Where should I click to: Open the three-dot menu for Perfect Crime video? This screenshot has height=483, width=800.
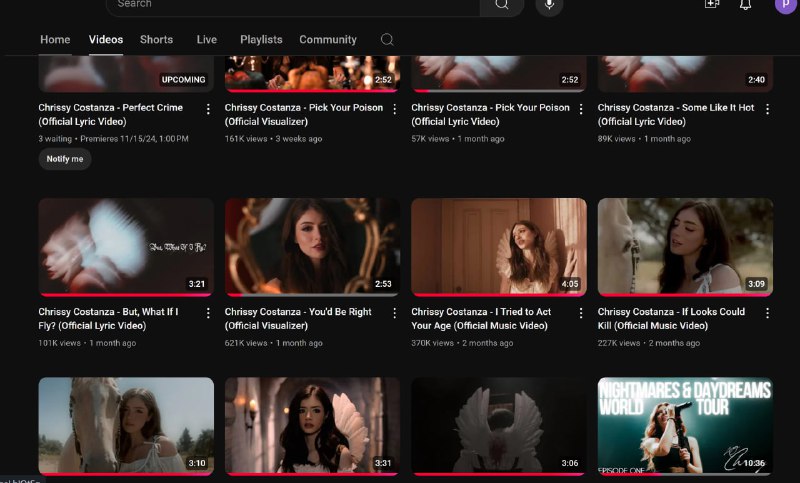[208, 109]
